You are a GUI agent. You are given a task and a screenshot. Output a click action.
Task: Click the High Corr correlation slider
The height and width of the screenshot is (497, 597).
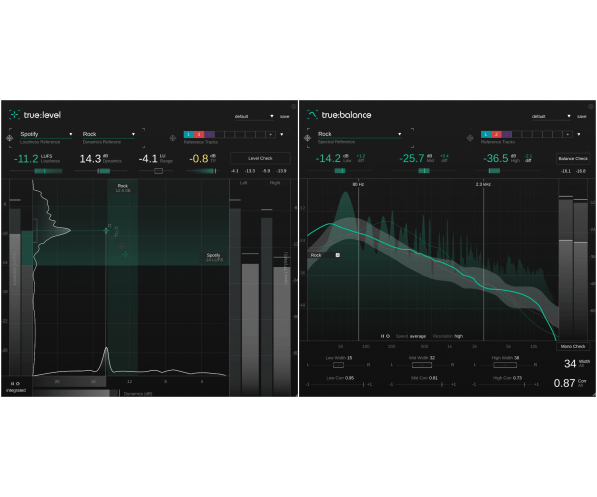click(x=505, y=385)
